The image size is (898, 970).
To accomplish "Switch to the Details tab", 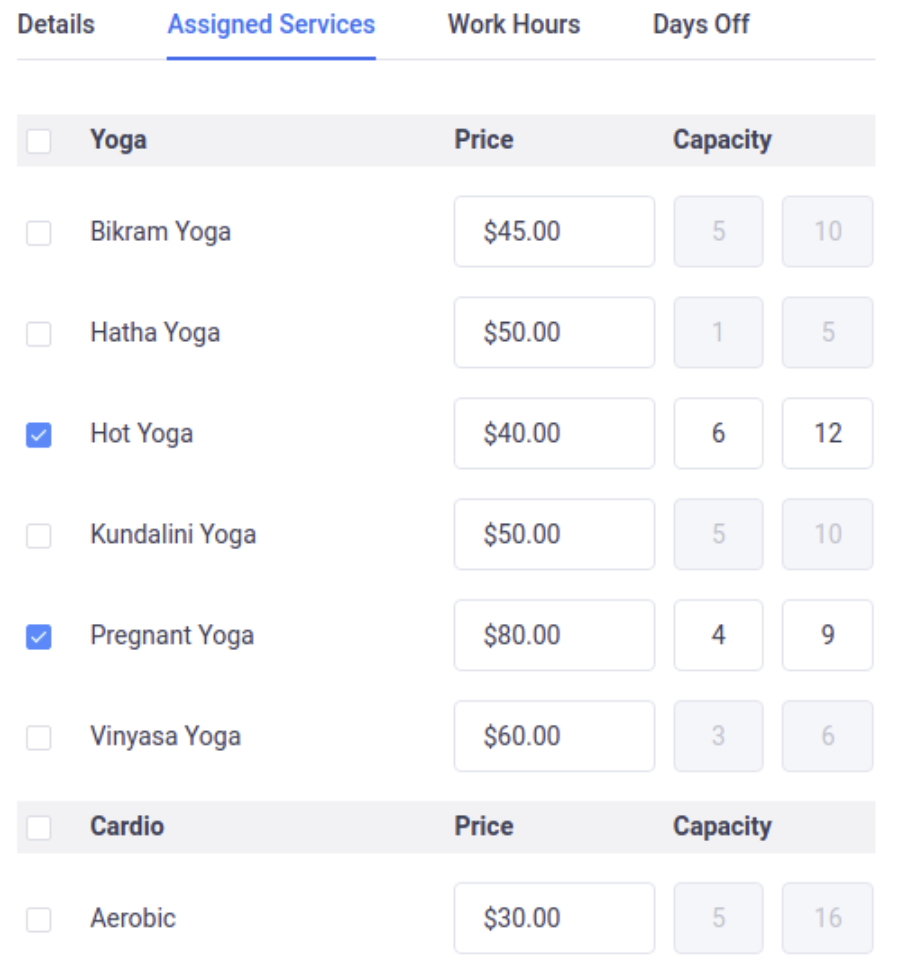I will coord(55,25).
